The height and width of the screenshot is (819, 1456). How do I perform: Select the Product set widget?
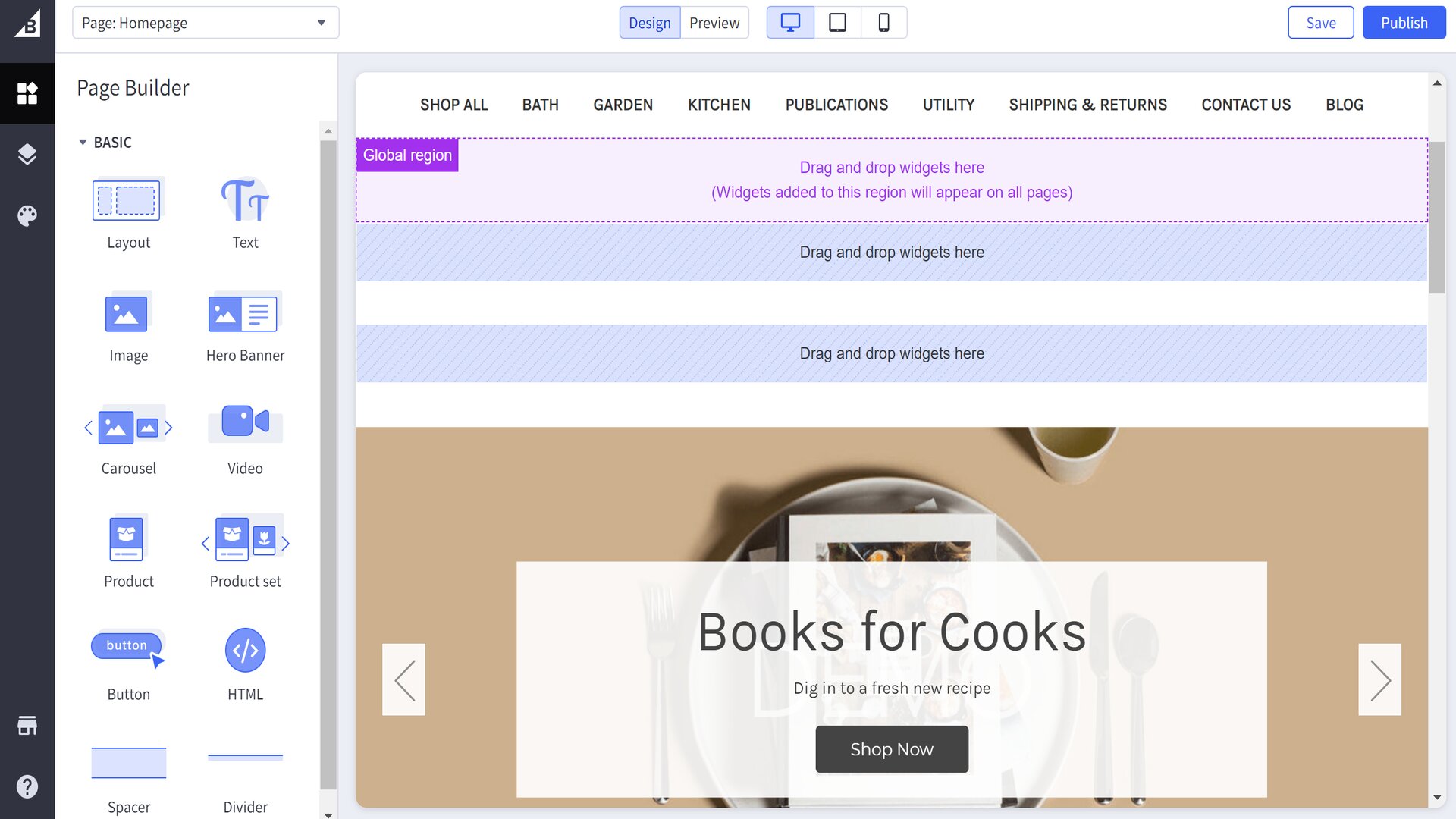(x=245, y=553)
